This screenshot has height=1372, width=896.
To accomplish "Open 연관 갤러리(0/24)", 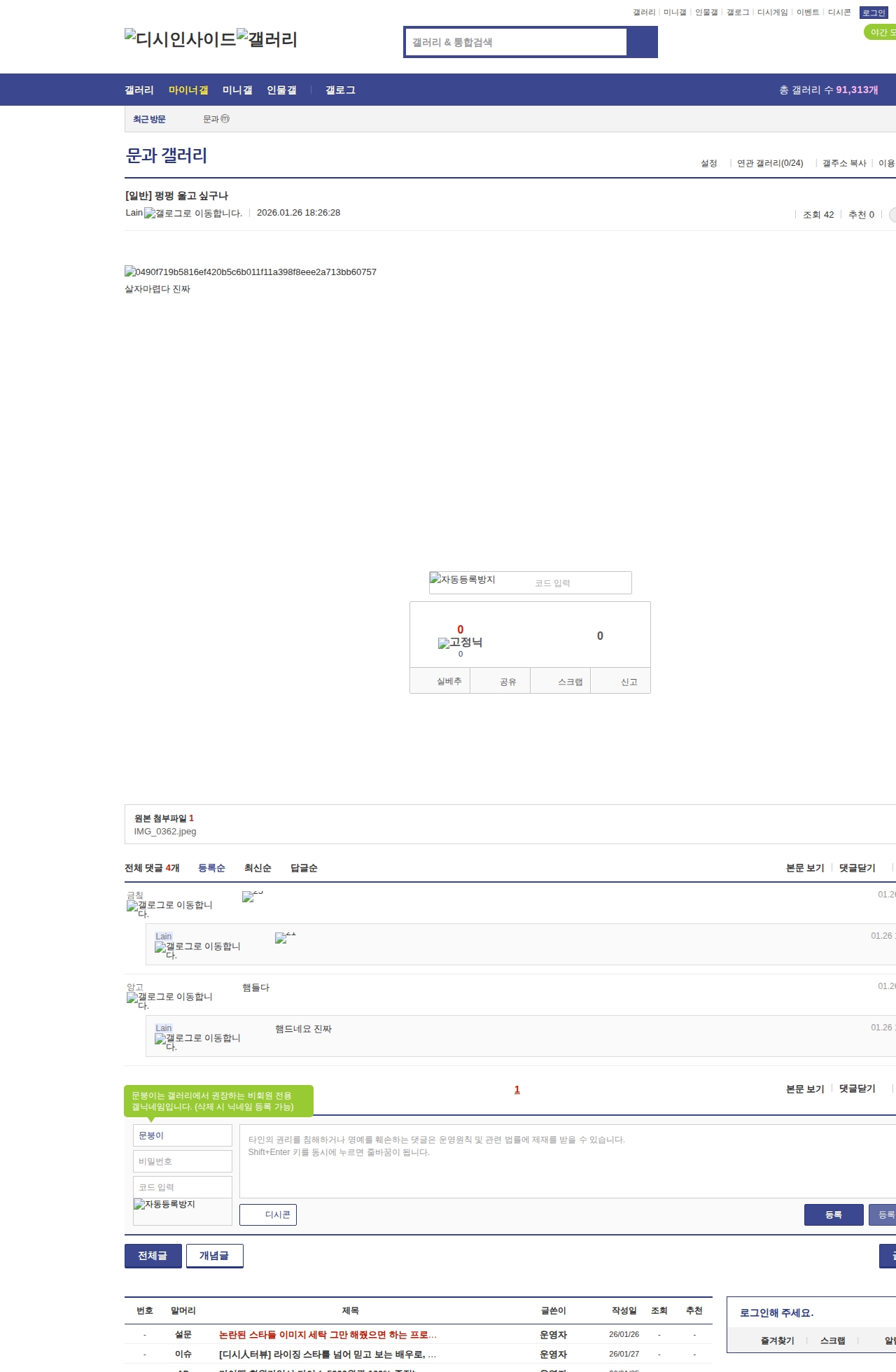I will pos(770,163).
